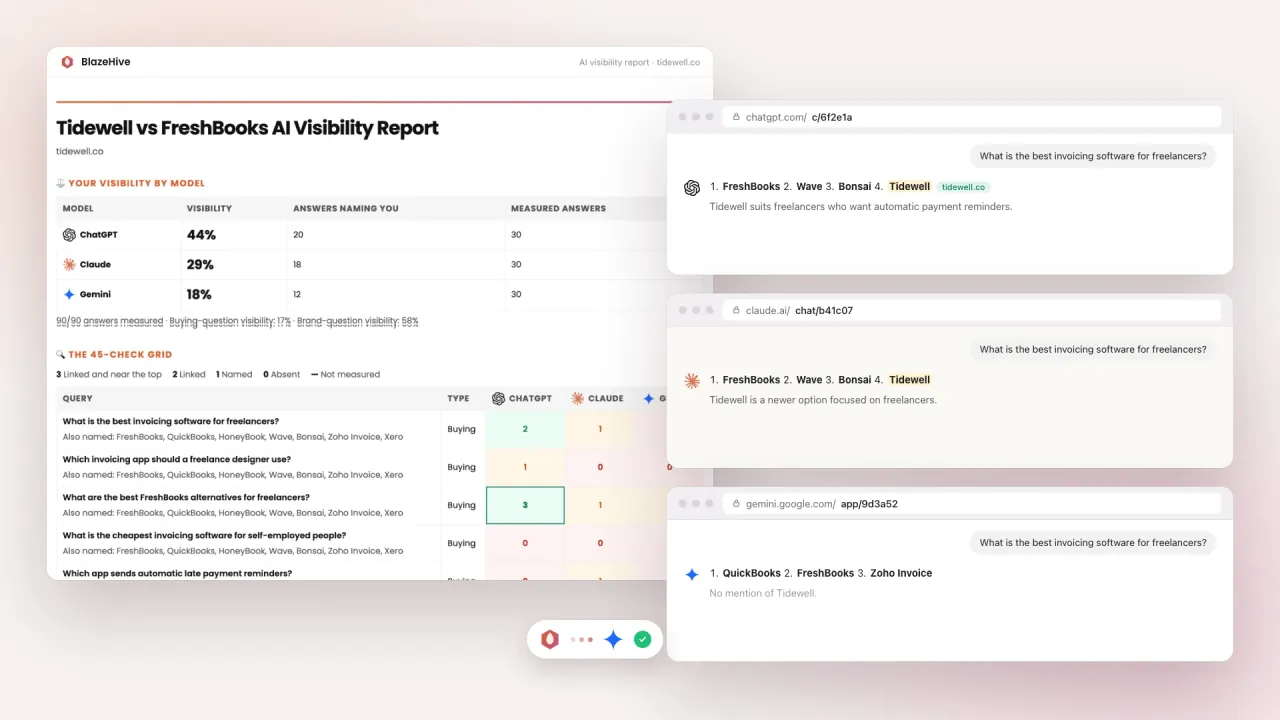Click query about cheapest invoicing software for self-employed
Viewport: 1280px width, 720px height.
coord(204,535)
